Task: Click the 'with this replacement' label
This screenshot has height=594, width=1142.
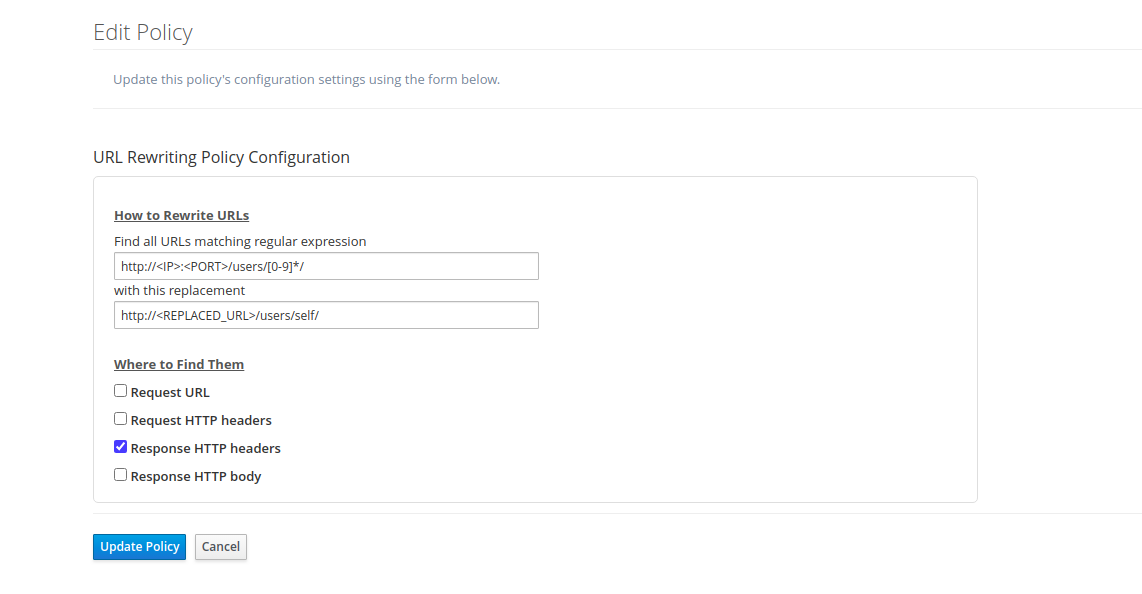Action: click(180, 290)
